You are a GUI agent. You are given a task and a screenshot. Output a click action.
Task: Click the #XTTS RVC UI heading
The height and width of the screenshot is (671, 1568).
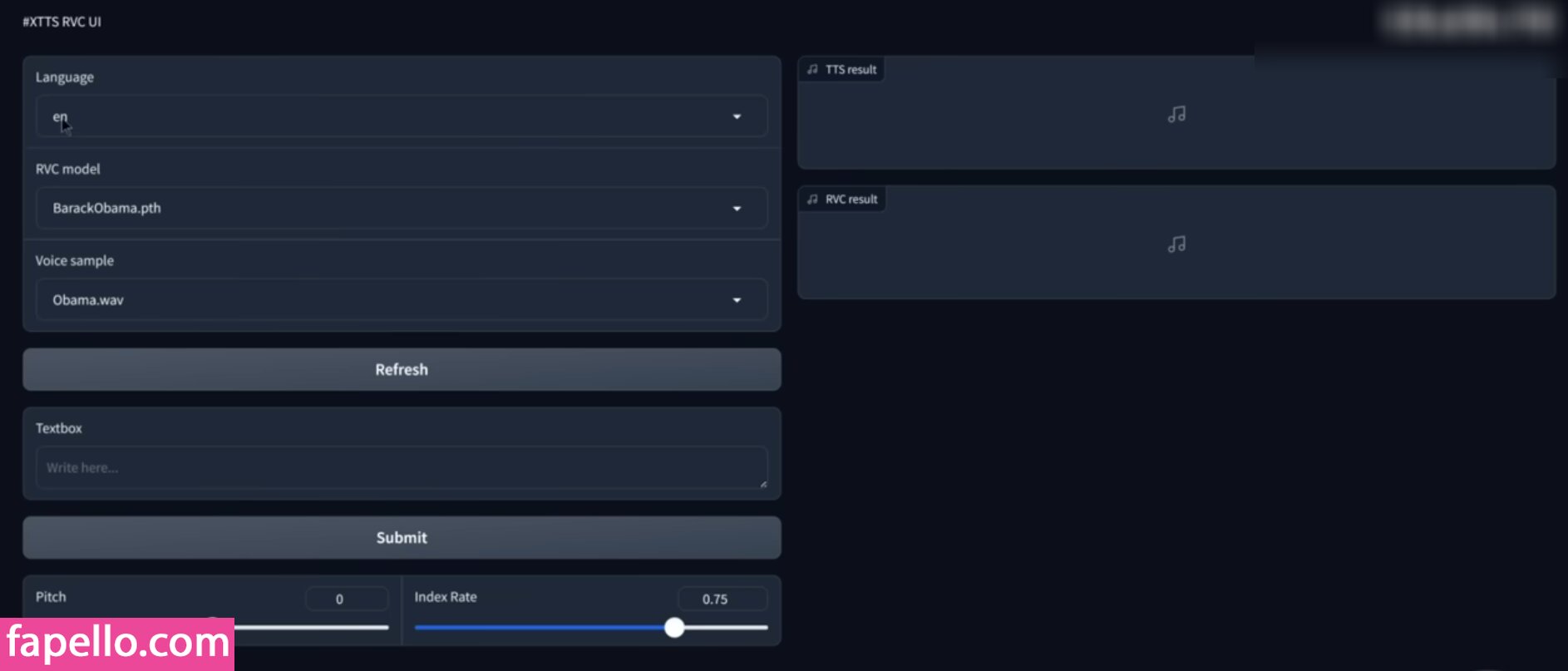pyautogui.click(x=62, y=22)
